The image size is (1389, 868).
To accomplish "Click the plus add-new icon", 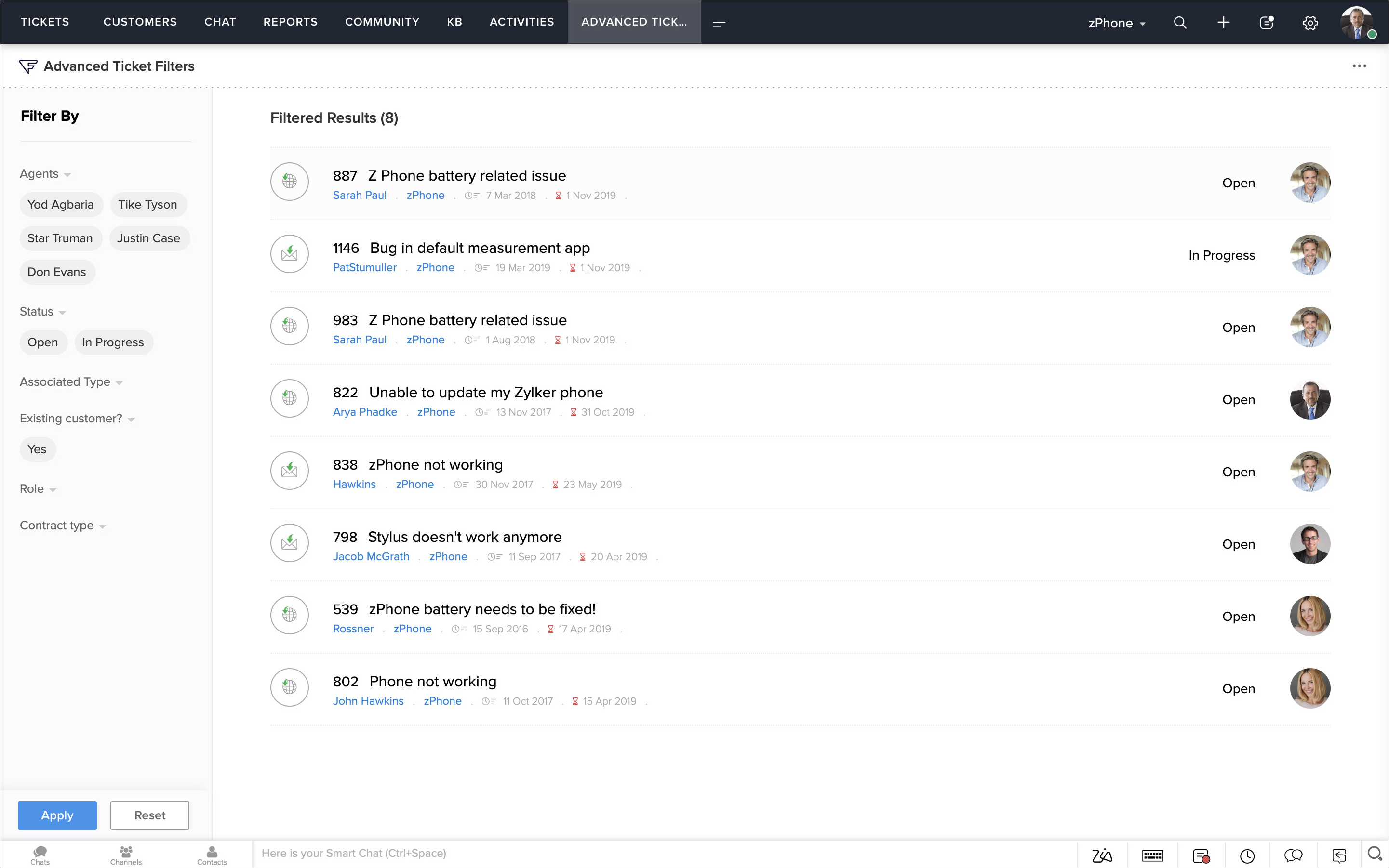I will coord(1223,22).
